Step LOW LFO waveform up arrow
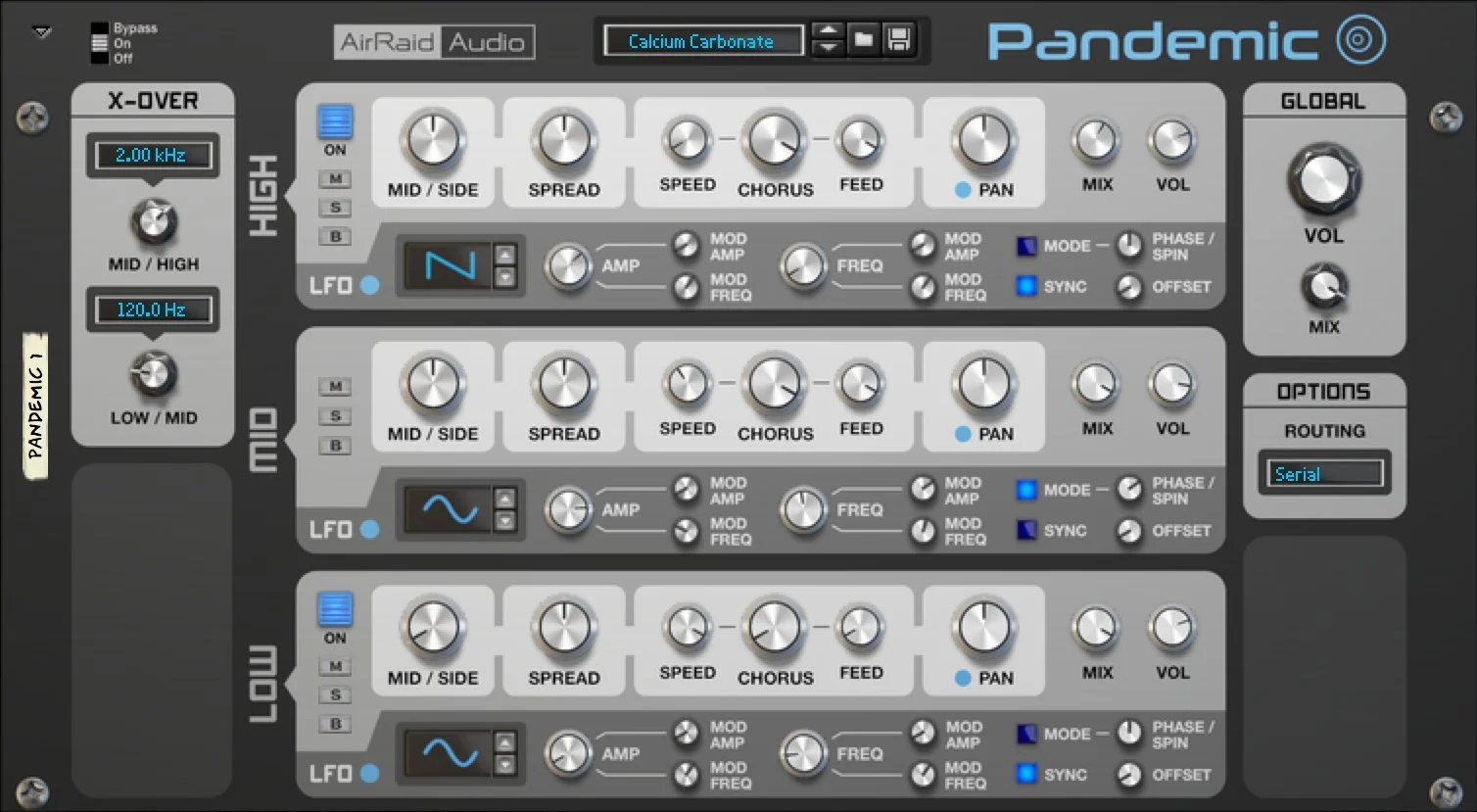The image size is (1477, 812). (505, 742)
